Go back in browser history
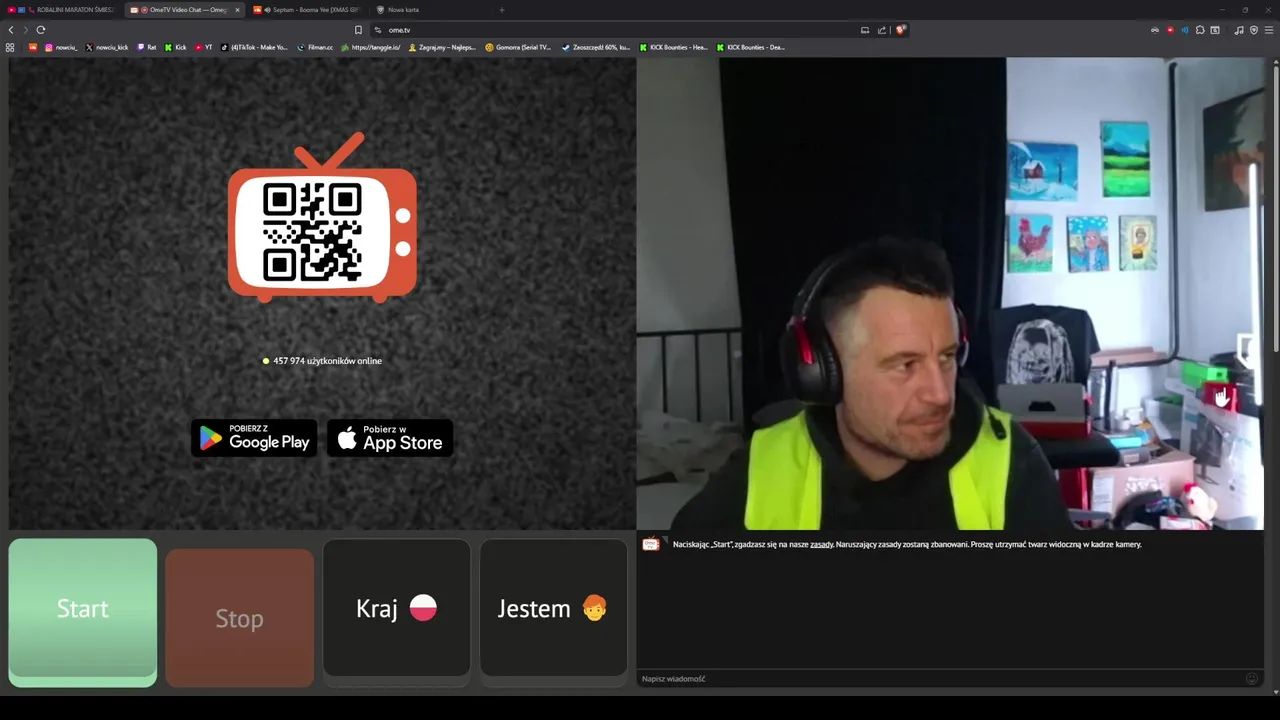Screen dimensions: 1280x720 (11, 30)
